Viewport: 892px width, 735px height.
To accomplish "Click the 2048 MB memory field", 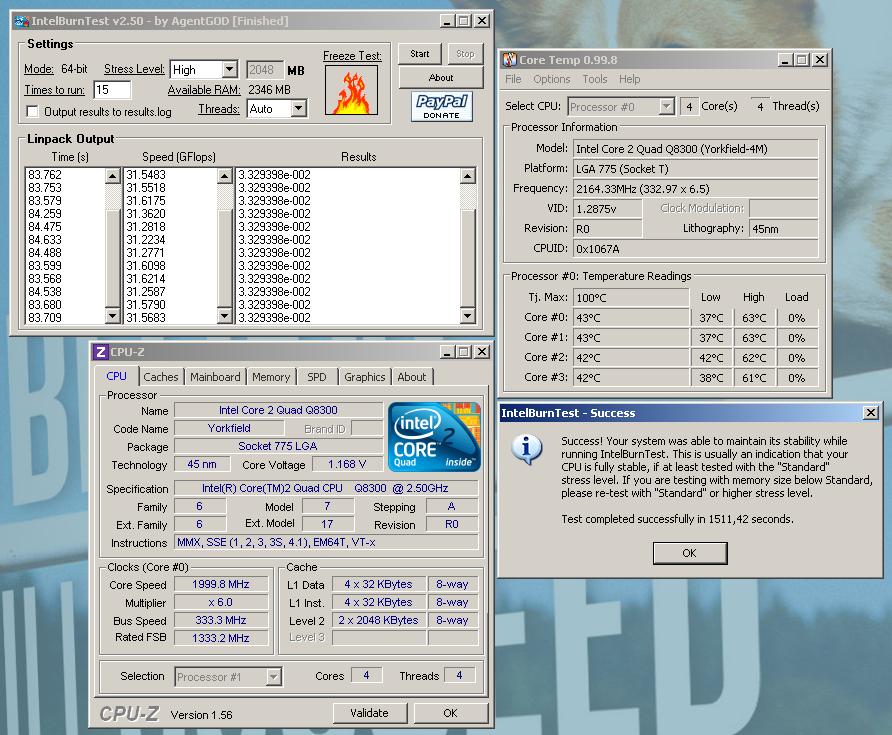I will pyautogui.click(x=264, y=70).
